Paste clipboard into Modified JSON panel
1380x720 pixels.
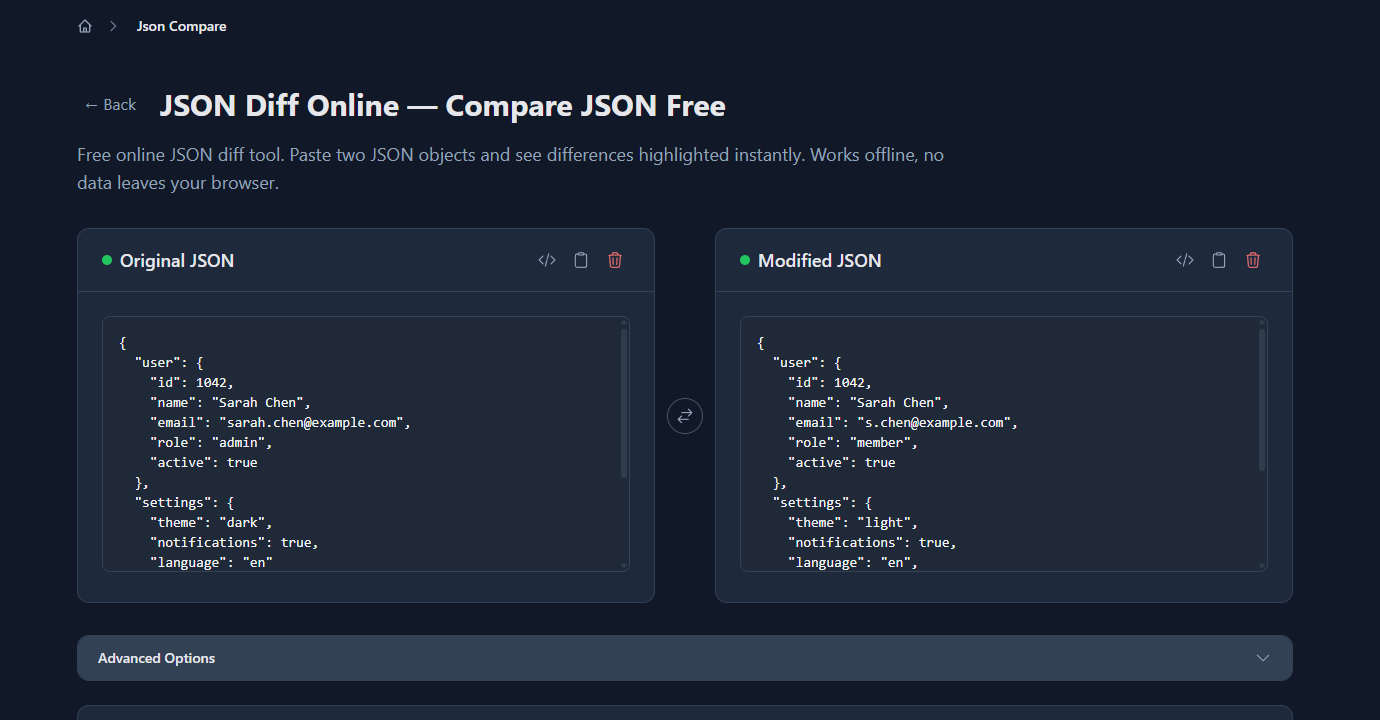(x=1218, y=259)
